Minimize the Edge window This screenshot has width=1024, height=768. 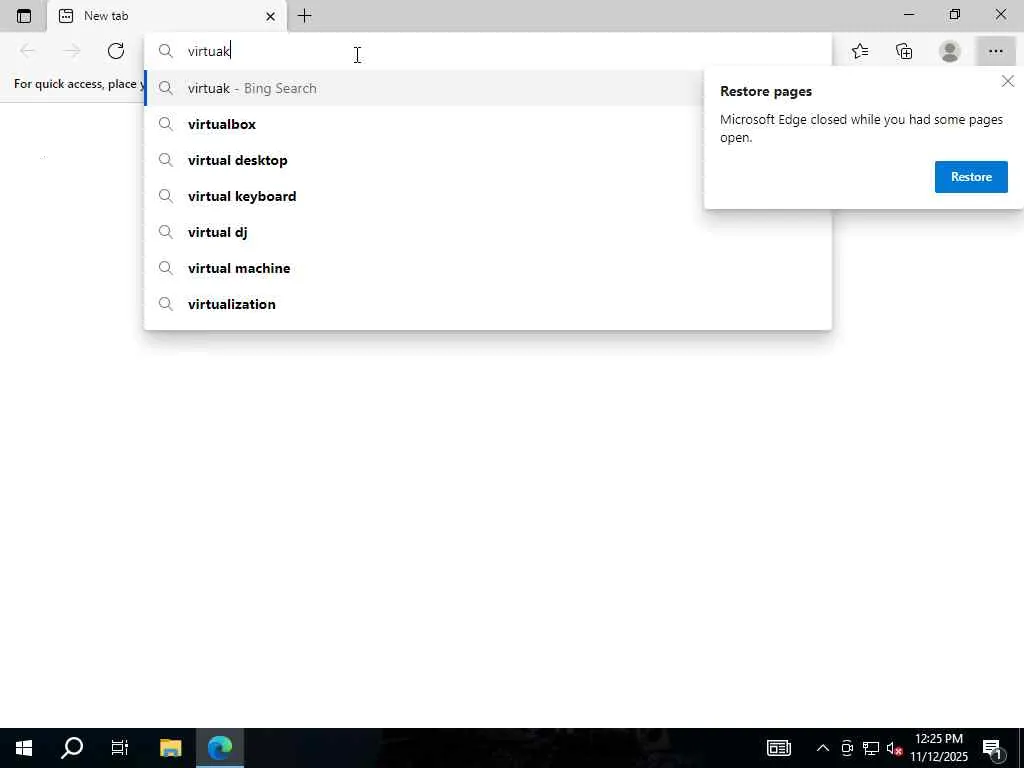(909, 14)
